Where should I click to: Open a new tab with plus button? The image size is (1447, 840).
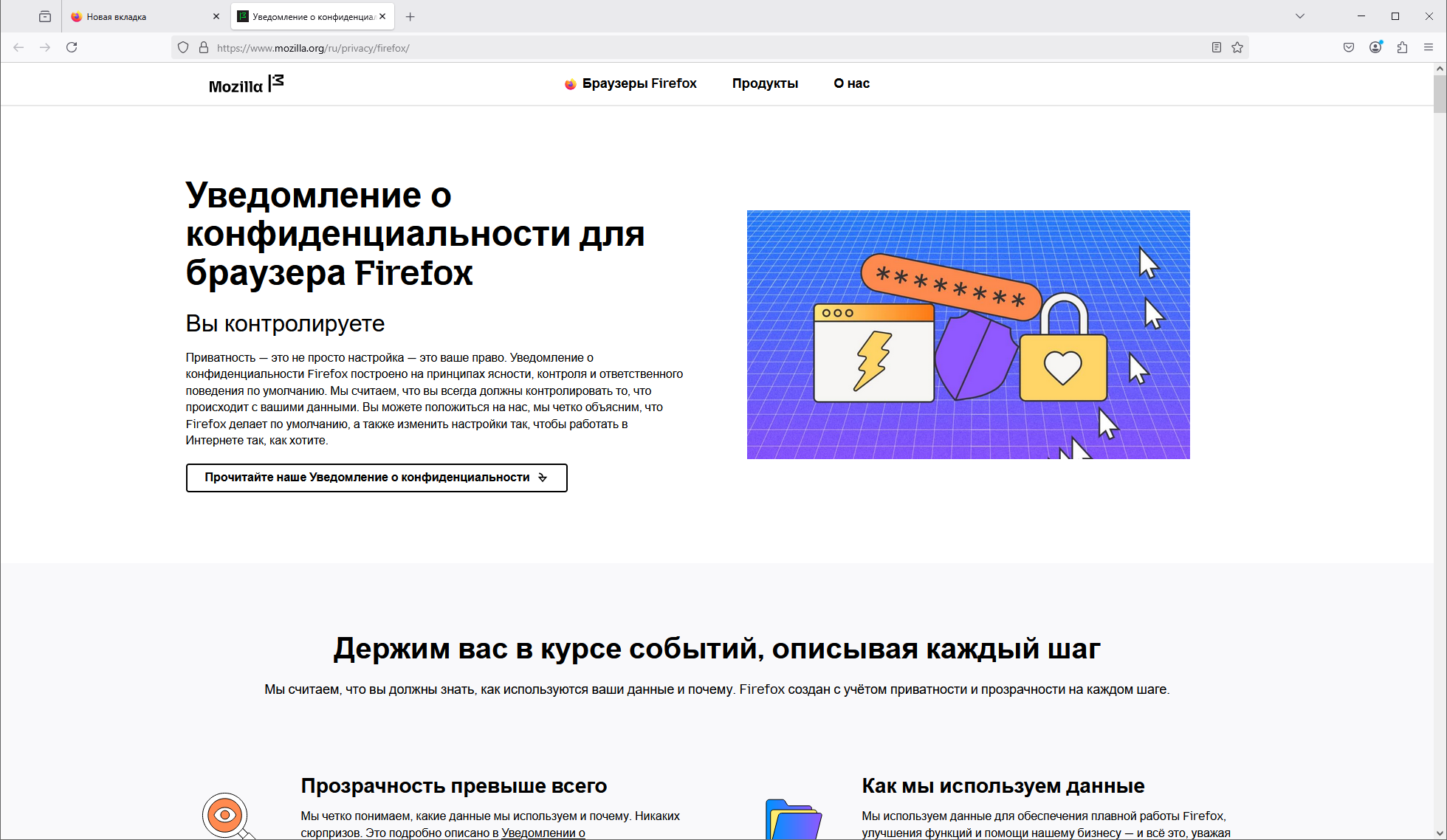click(410, 16)
